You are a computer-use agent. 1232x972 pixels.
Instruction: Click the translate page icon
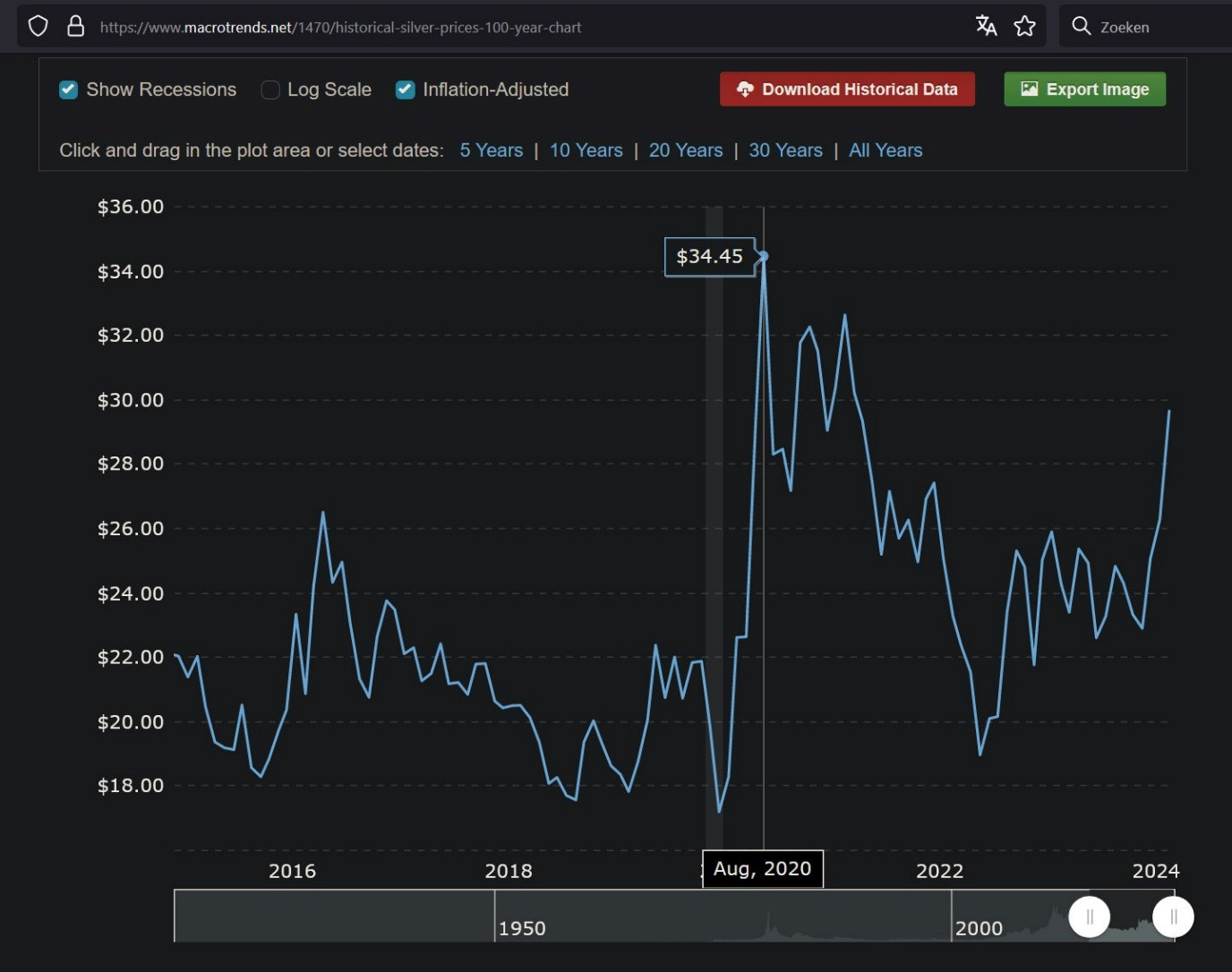coord(986,26)
